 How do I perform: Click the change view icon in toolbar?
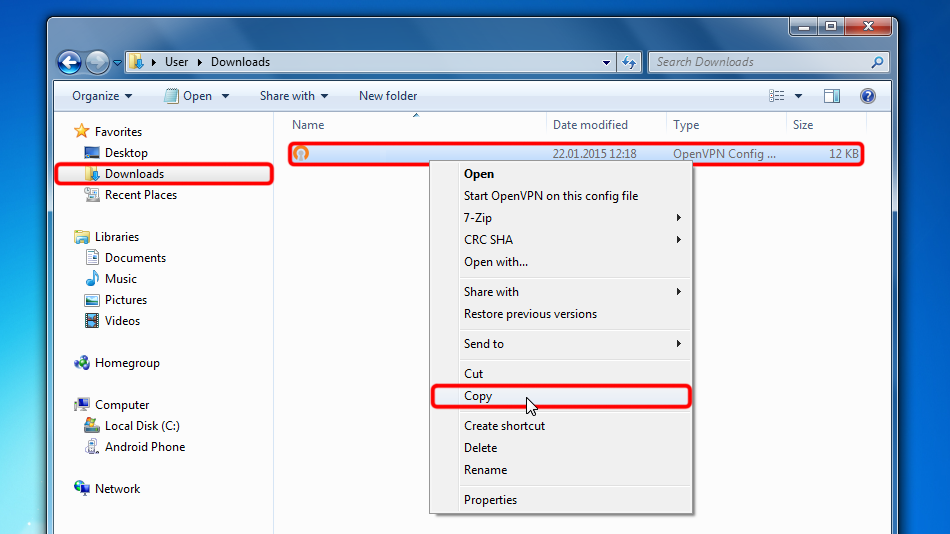coord(777,96)
